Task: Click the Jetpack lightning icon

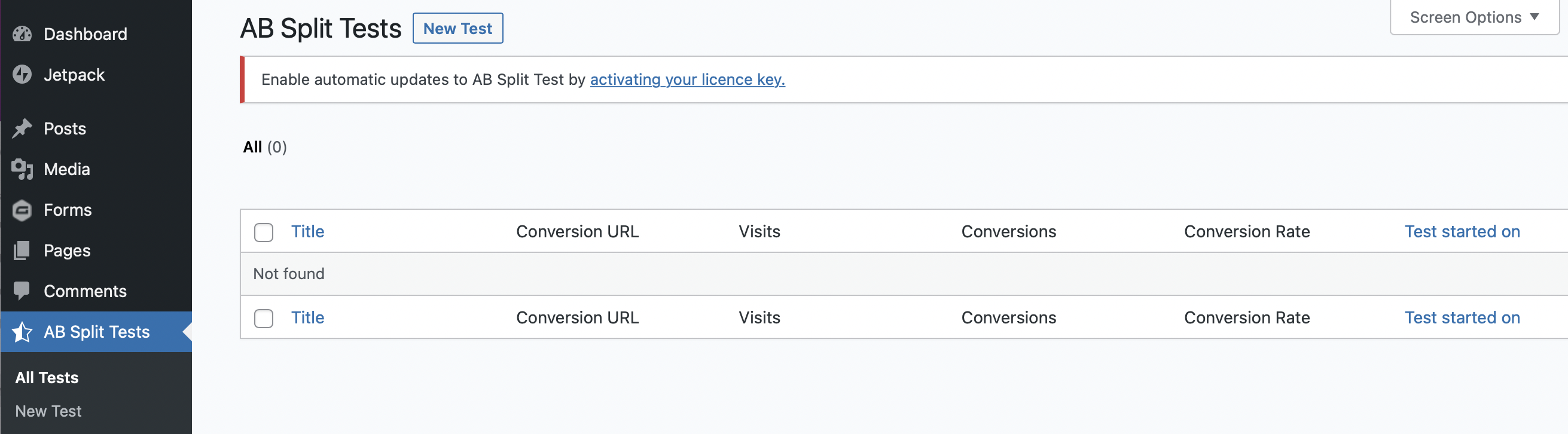Action: (22, 75)
